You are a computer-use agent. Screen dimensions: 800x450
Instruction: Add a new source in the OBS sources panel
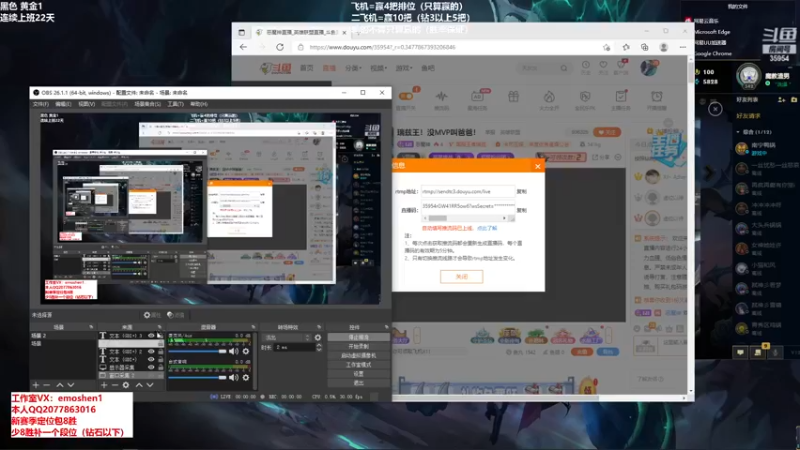(104, 385)
